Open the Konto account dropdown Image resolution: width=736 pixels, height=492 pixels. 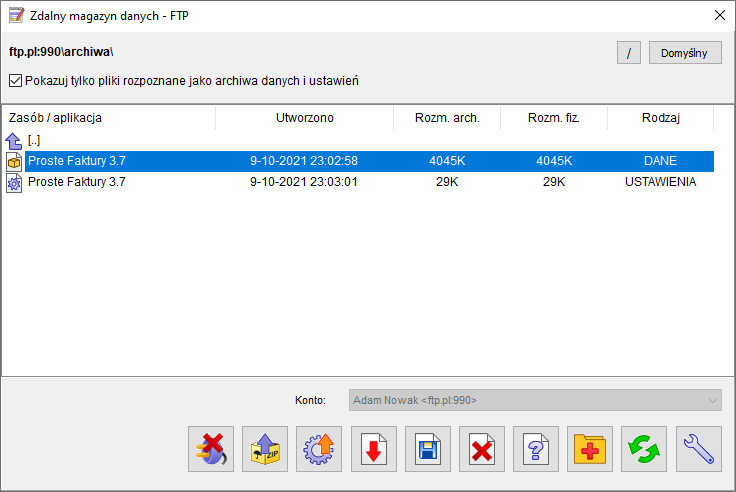point(535,400)
